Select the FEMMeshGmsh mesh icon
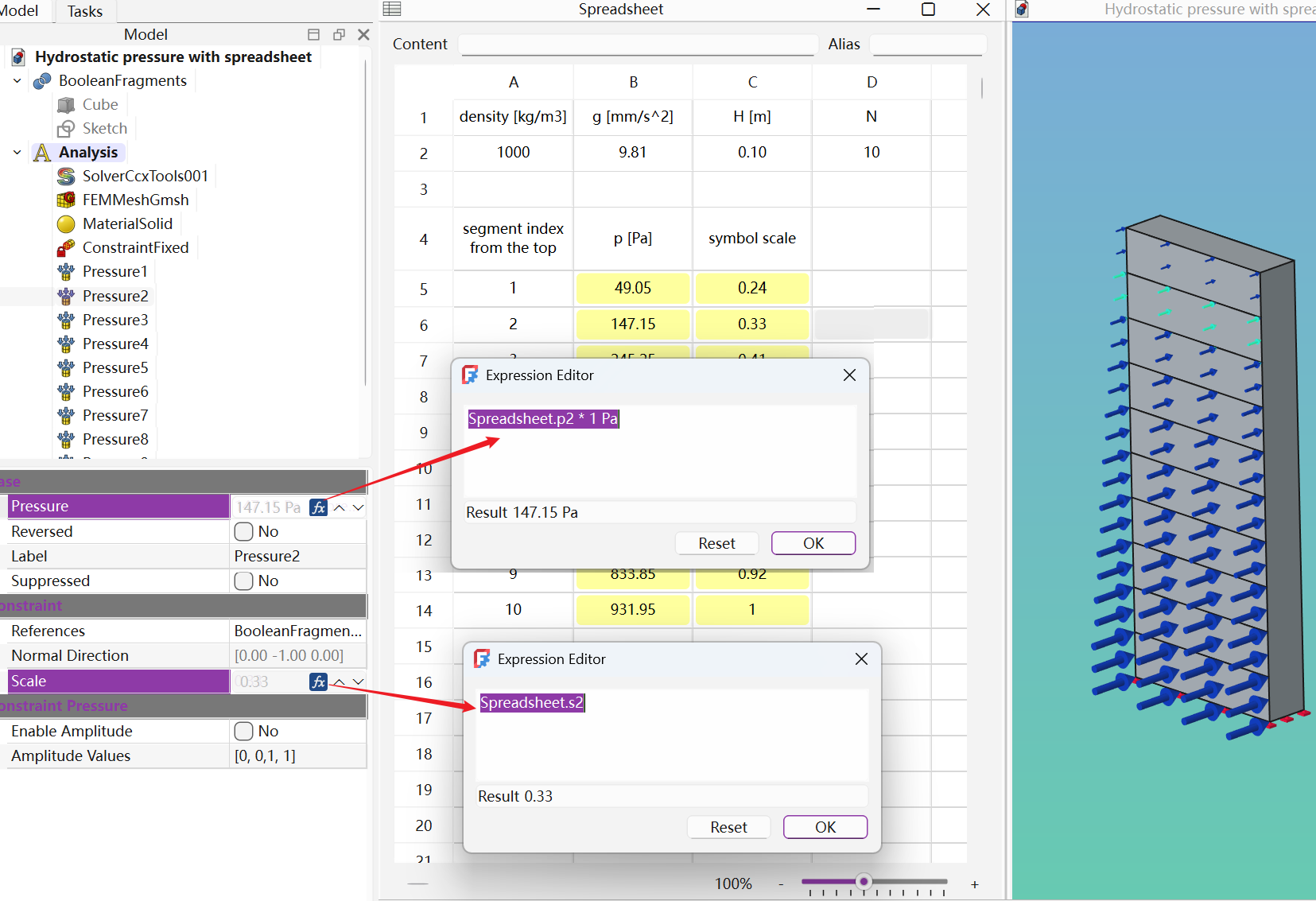This screenshot has width=1316, height=901. coord(66,200)
